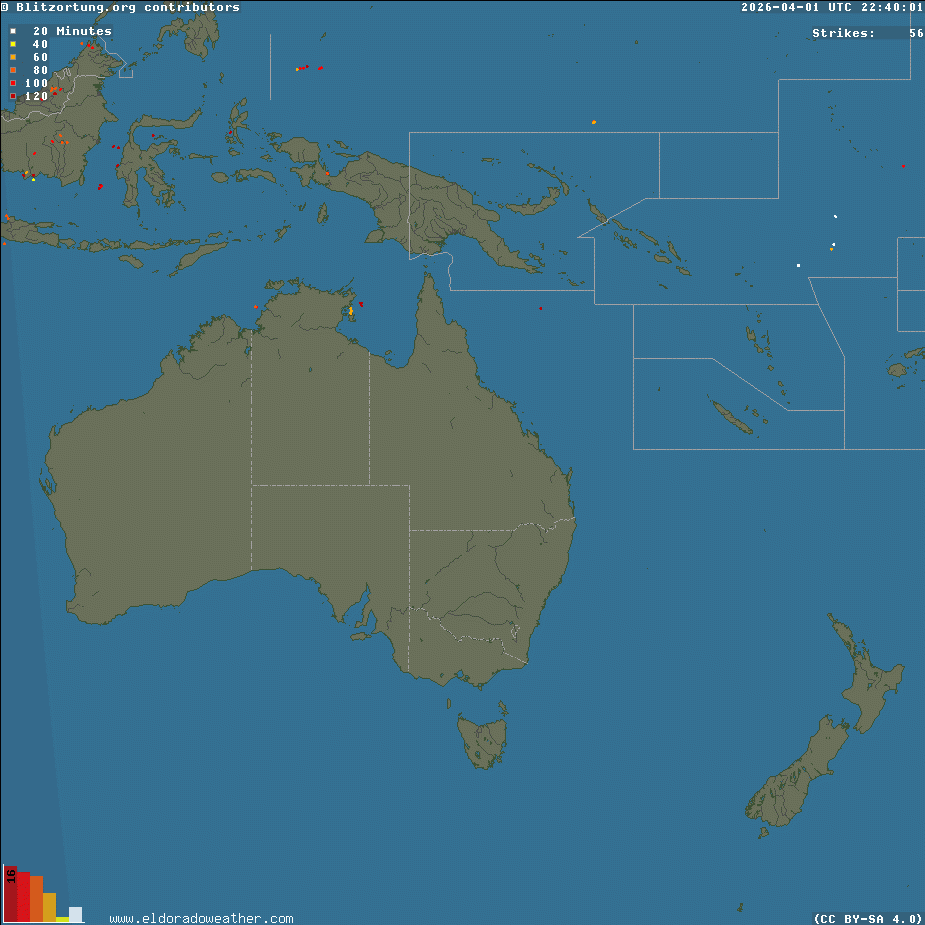The width and height of the screenshot is (925, 925).
Task: Click the UTC timestamp in the header
Action: click(x=831, y=7)
